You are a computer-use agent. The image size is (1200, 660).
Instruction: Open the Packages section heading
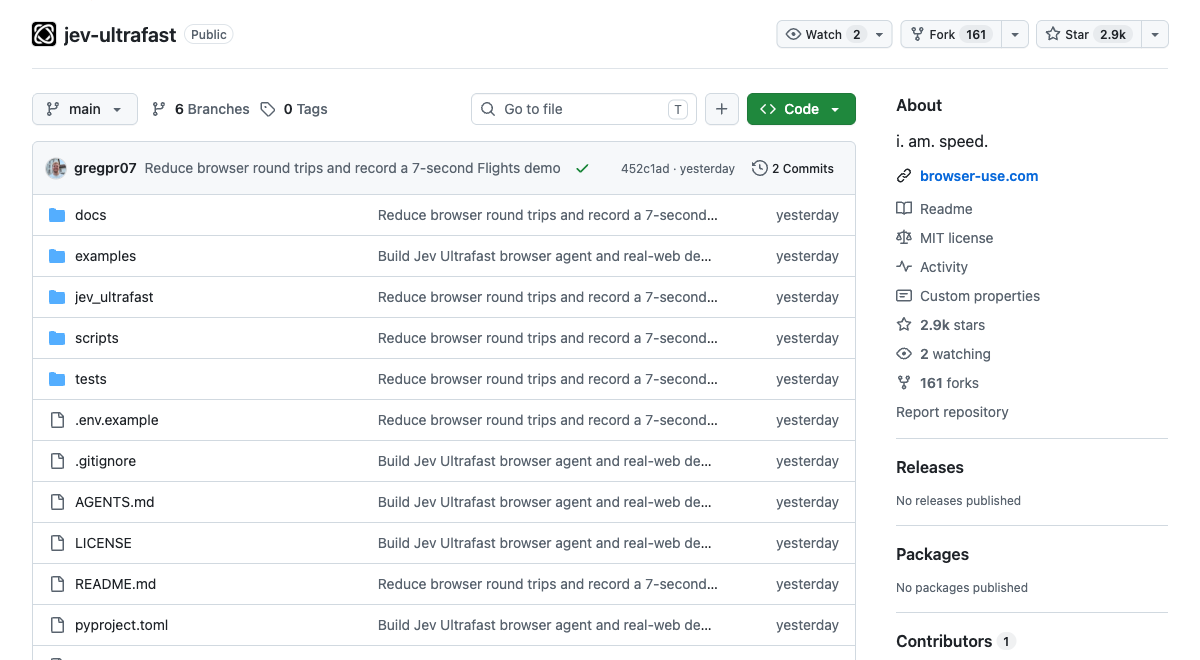[932, 554]
